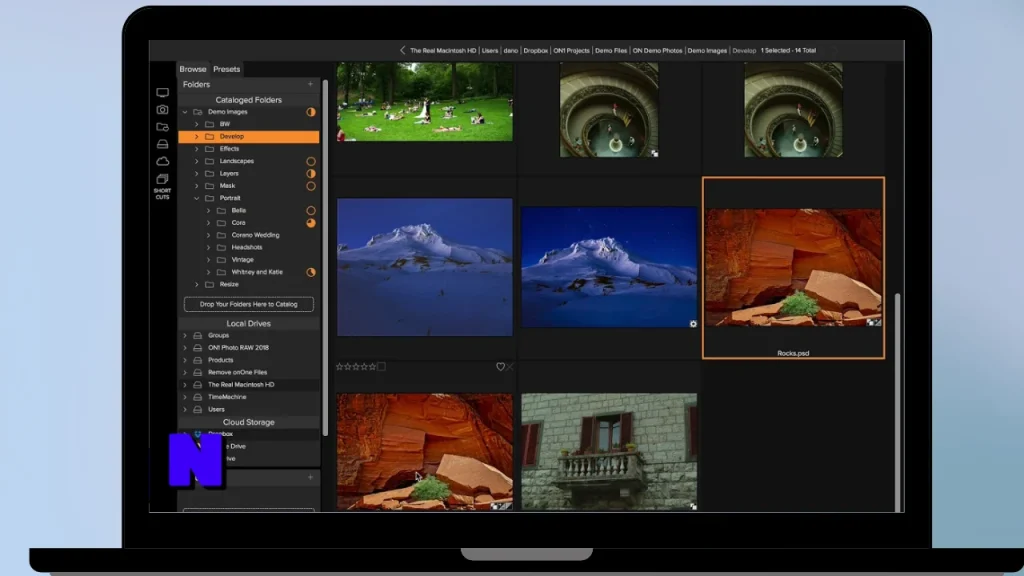Select the Rocks.psd thumbnail

coord(793,268)
